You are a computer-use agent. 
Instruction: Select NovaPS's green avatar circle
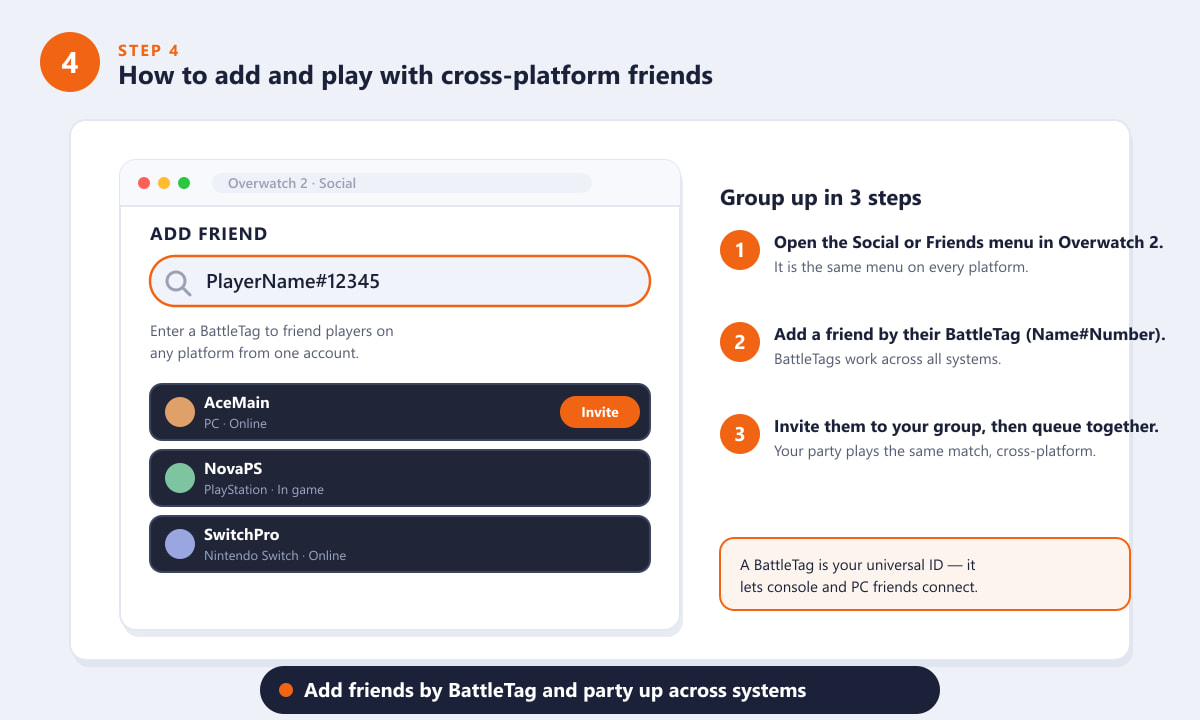pos(180,478)
